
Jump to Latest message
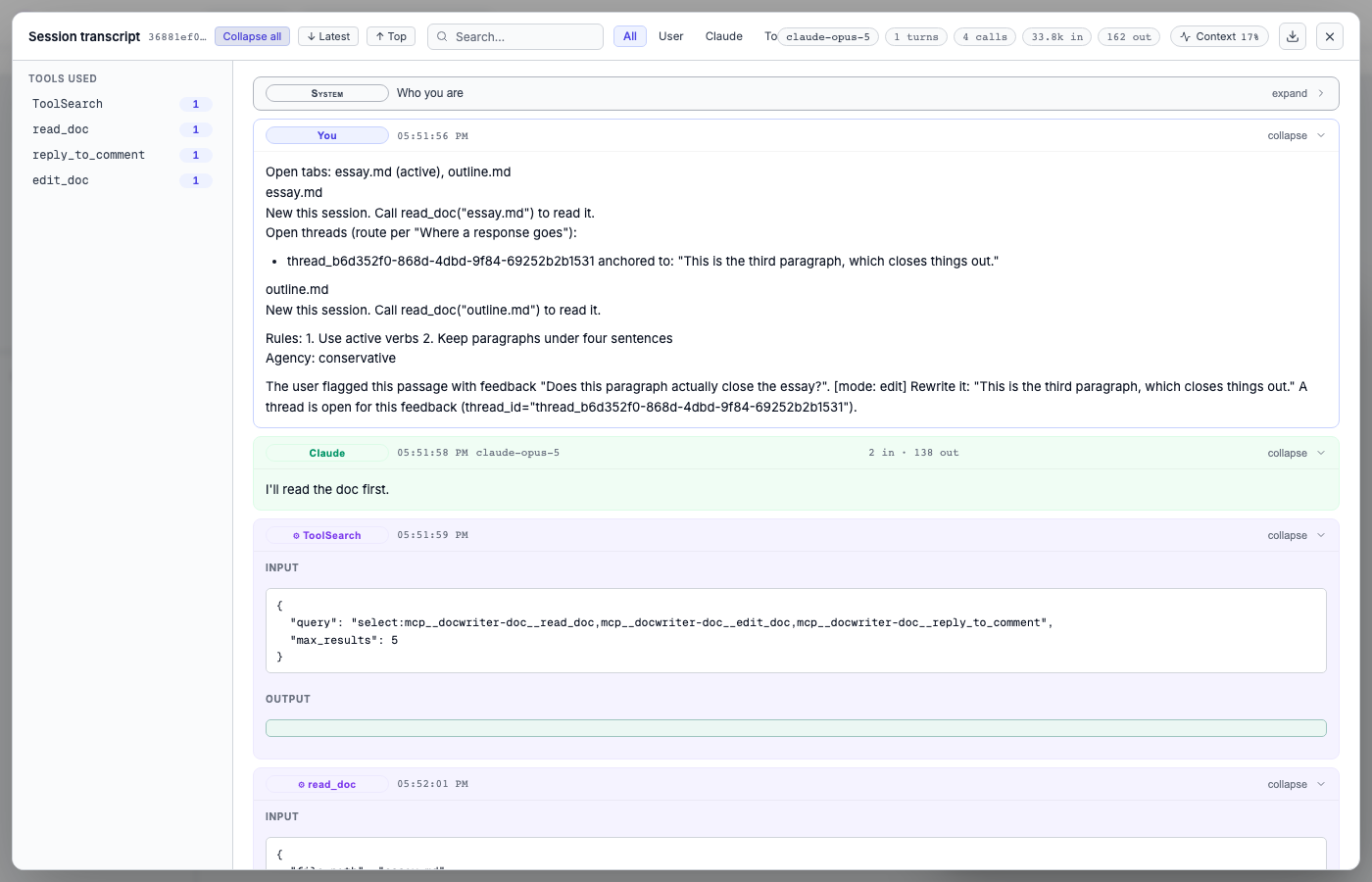click(328, 36)
